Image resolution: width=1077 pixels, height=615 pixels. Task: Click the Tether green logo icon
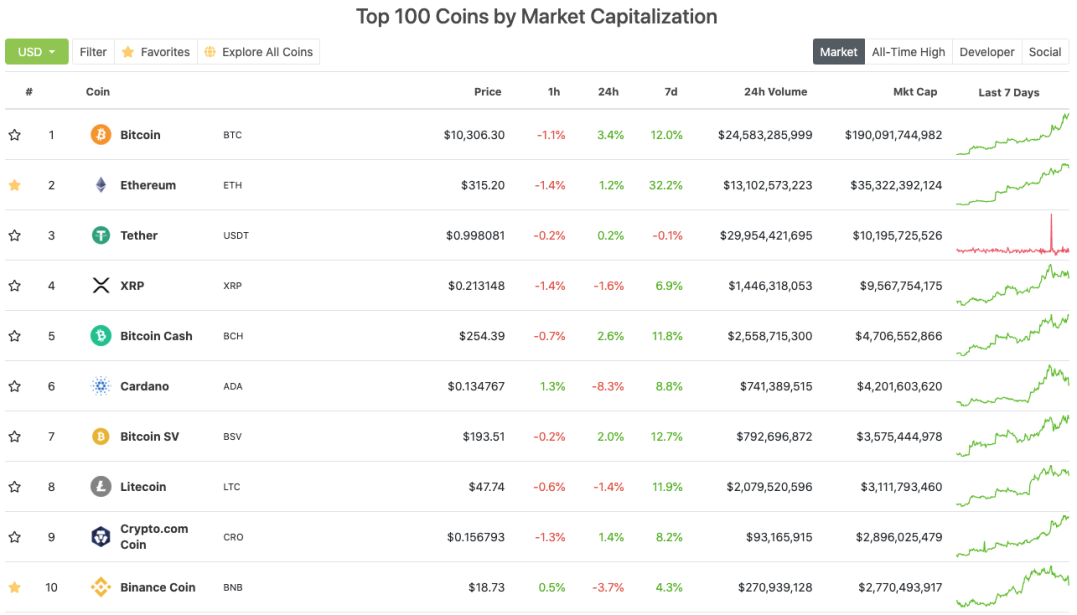[x=101, y=235]
